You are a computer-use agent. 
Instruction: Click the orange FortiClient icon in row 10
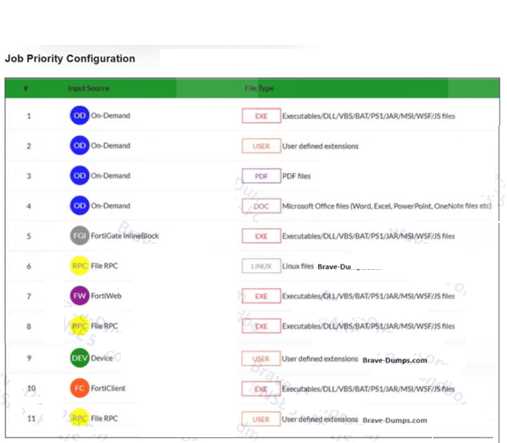click(80, 388)
